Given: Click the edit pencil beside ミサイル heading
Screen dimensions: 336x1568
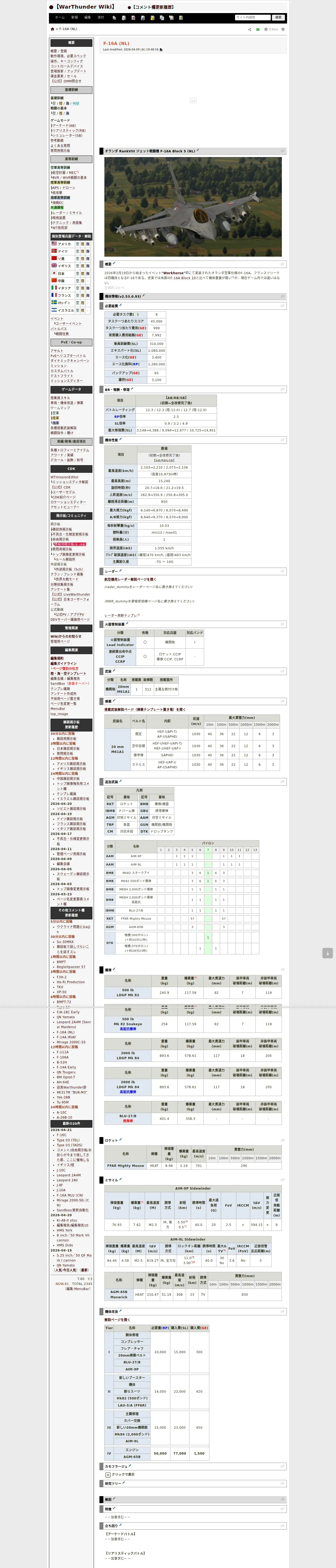Looking at the screenshot, I should point(121,1179).
